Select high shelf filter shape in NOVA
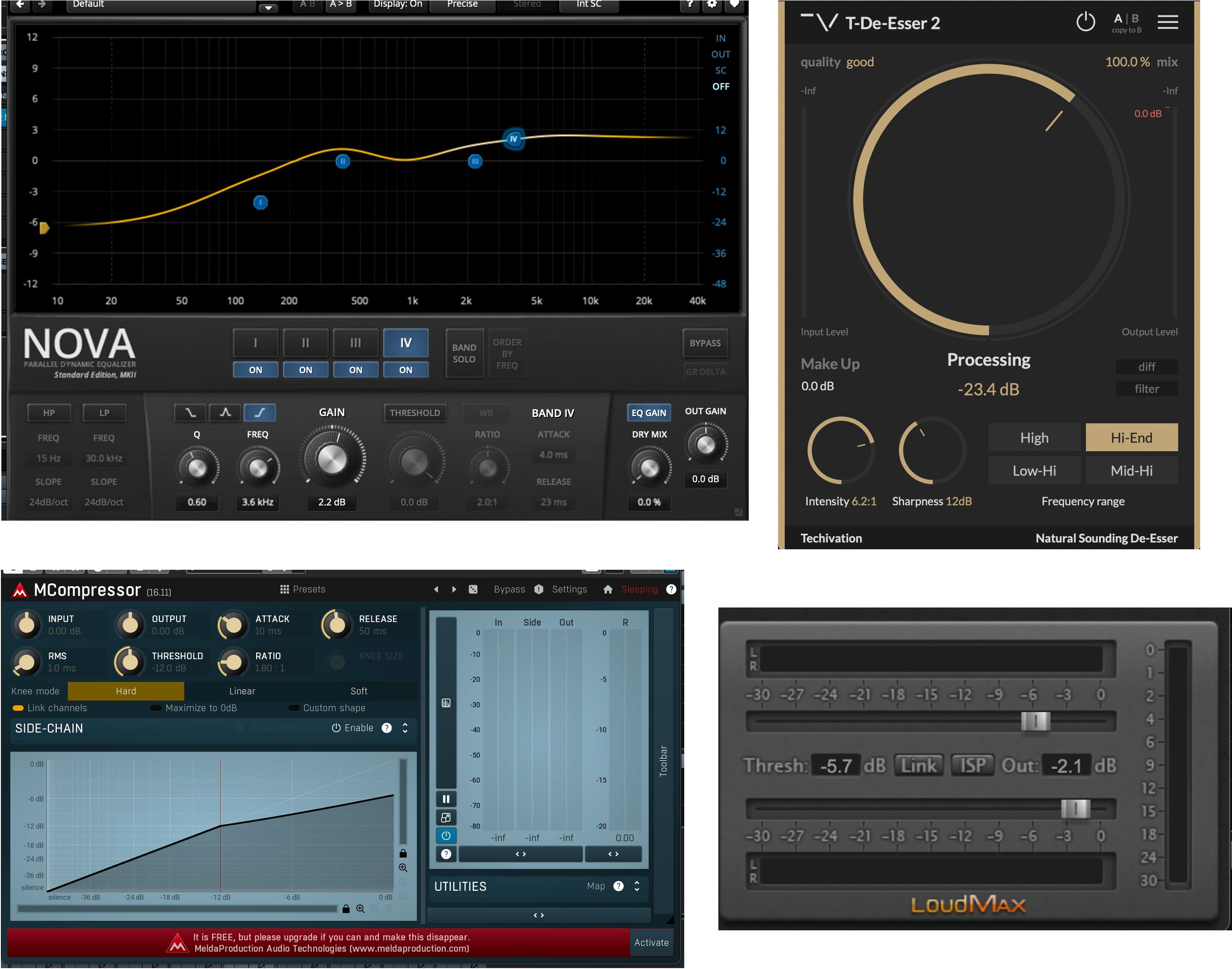This screenshot has width=1232, height=969. [x=259, y=412]
